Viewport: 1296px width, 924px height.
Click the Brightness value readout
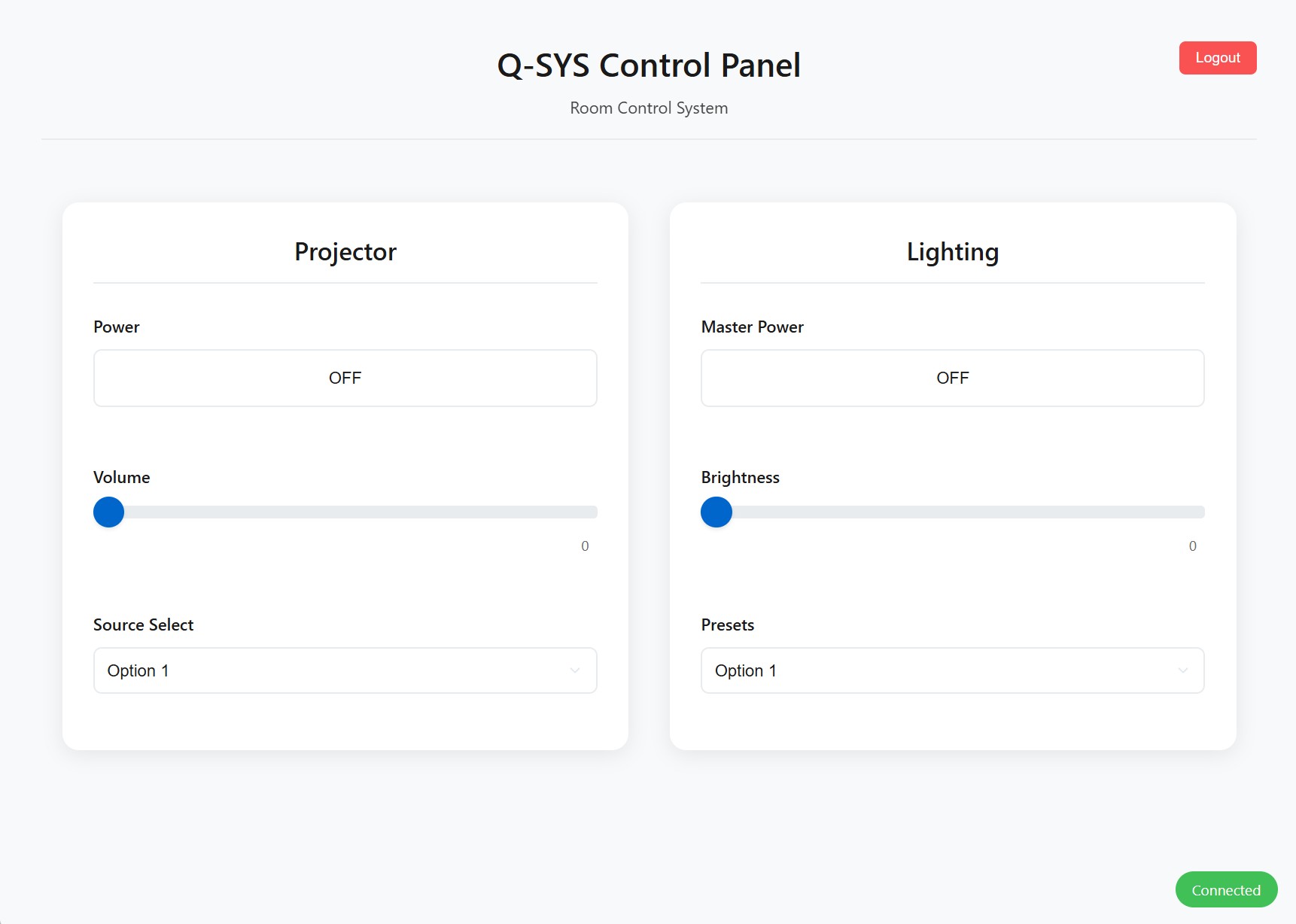pos(1192,546)
